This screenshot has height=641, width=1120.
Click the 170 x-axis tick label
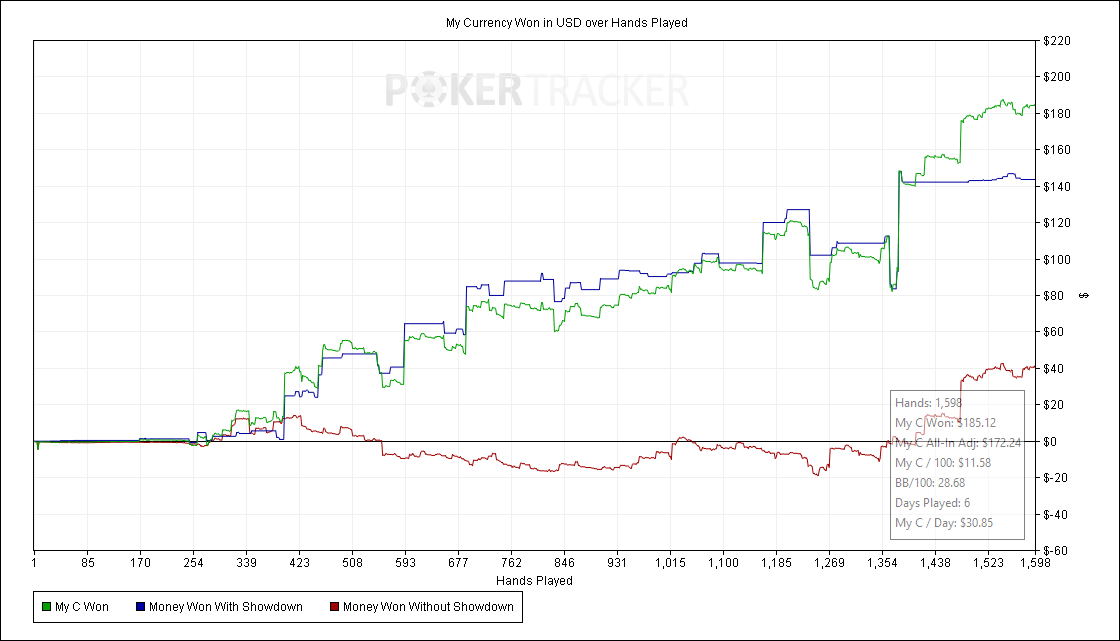[x=140, y=563]
